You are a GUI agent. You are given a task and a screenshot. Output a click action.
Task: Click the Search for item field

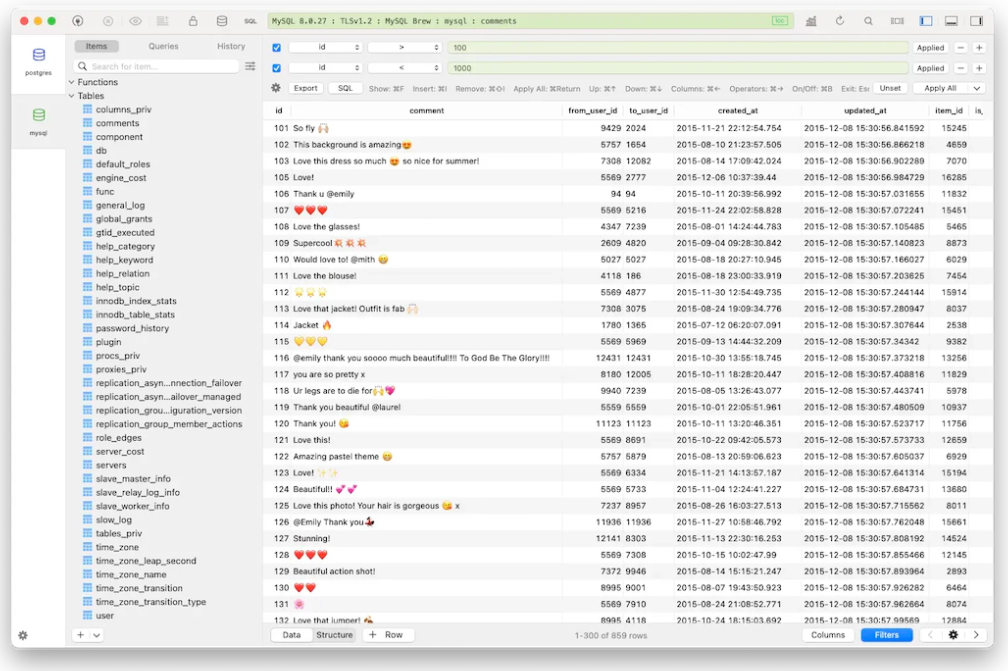click(157, 66)
